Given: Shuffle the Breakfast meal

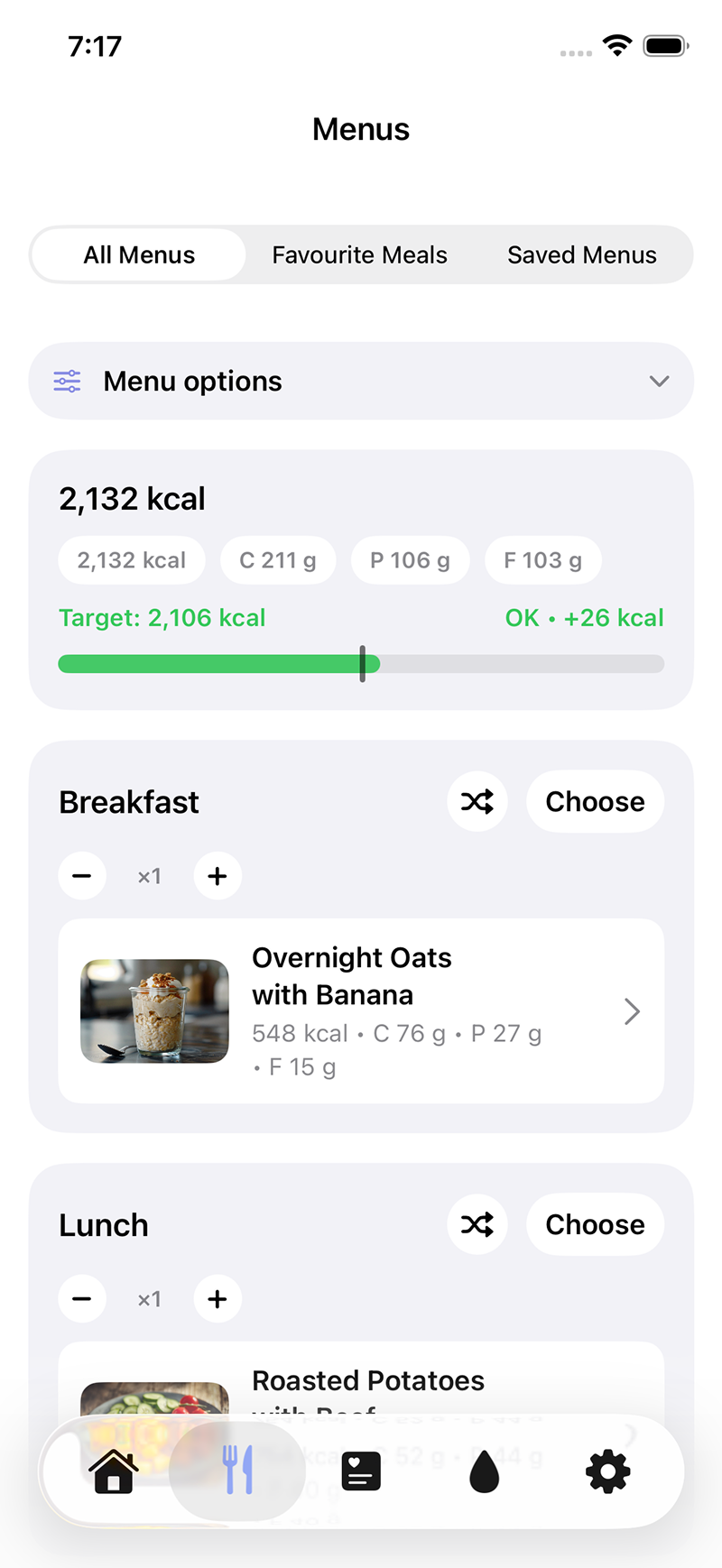Looking at the screenshot, I should pos(477,801).
